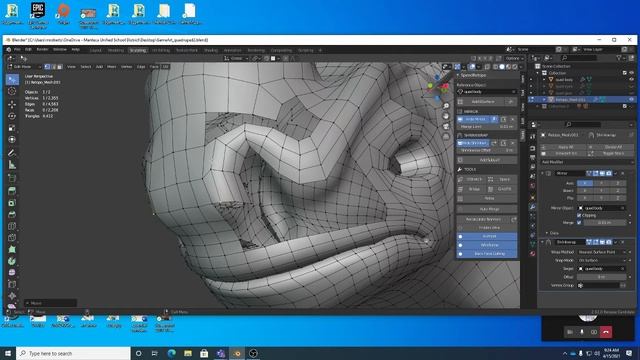Viewport: 640px width, 360px height.
Task: Click the Blender logo menu icon
Action: pos(9,50)
